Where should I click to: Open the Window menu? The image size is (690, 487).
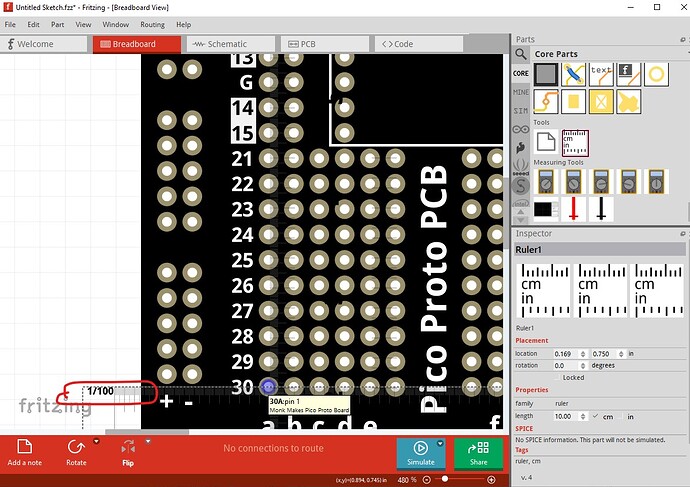116,25
